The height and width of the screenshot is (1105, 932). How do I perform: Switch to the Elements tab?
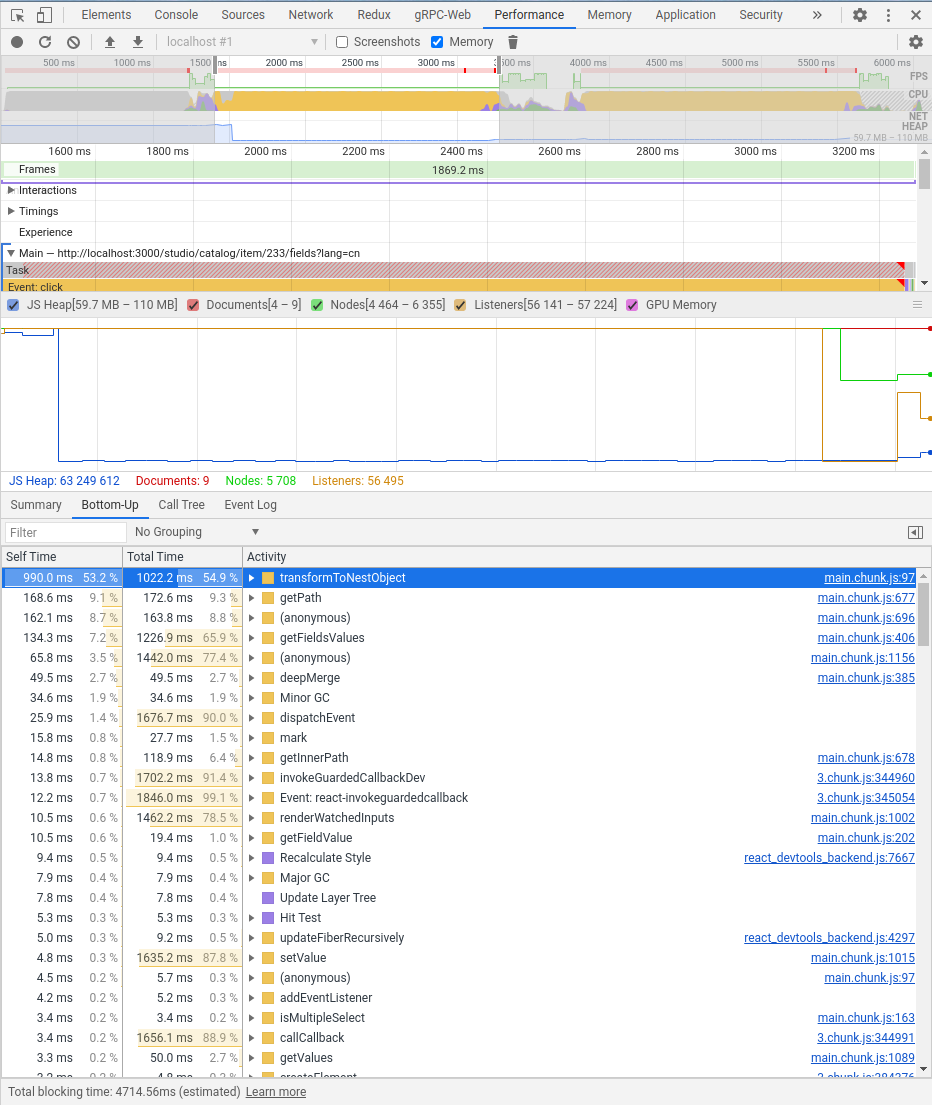click(x=106, y=15)
